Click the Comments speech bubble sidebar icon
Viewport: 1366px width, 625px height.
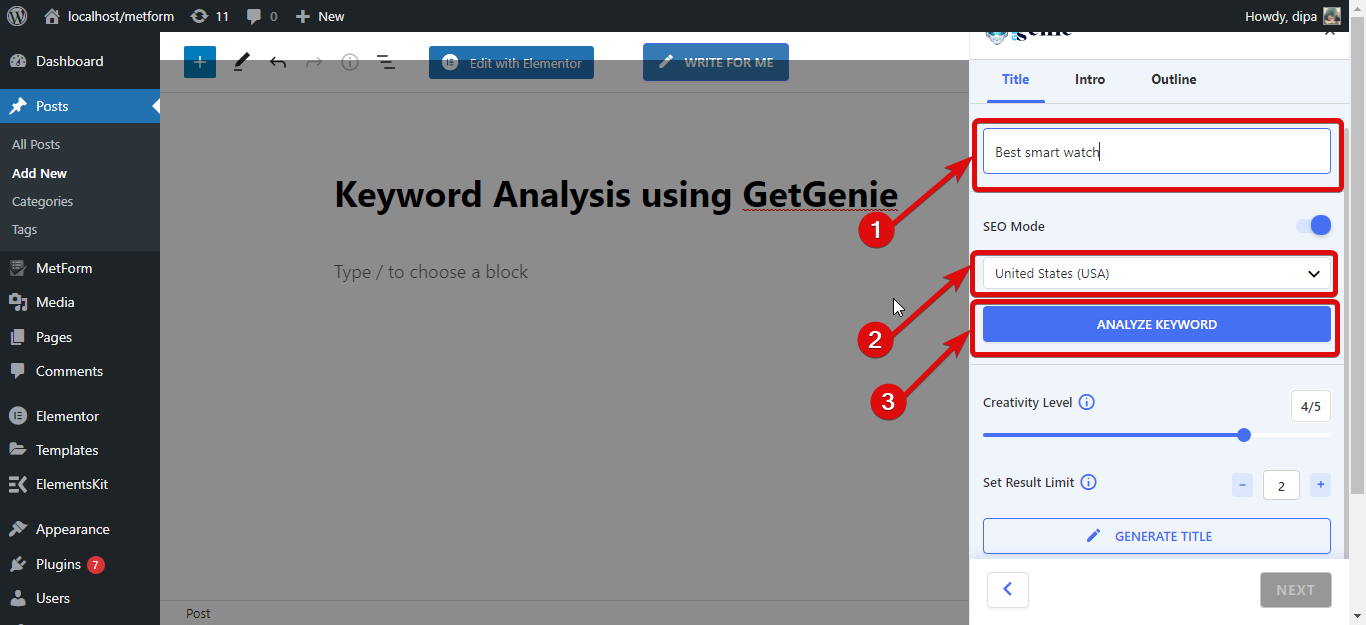coord(18,371)
